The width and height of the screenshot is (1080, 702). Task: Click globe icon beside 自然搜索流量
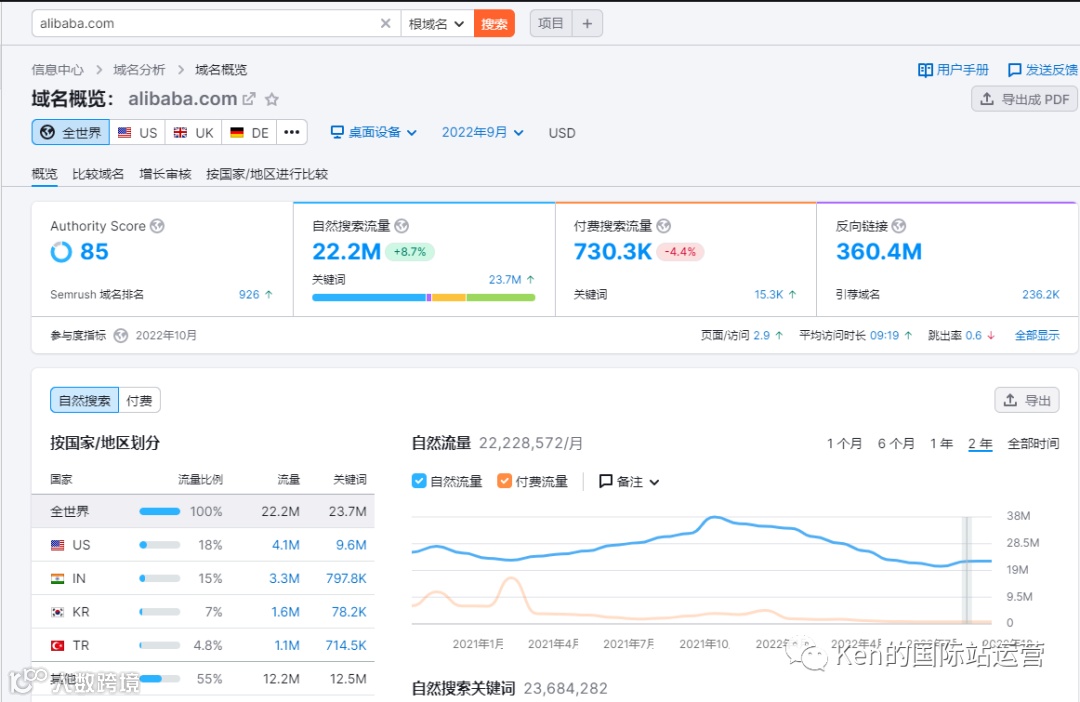[402, 226]
